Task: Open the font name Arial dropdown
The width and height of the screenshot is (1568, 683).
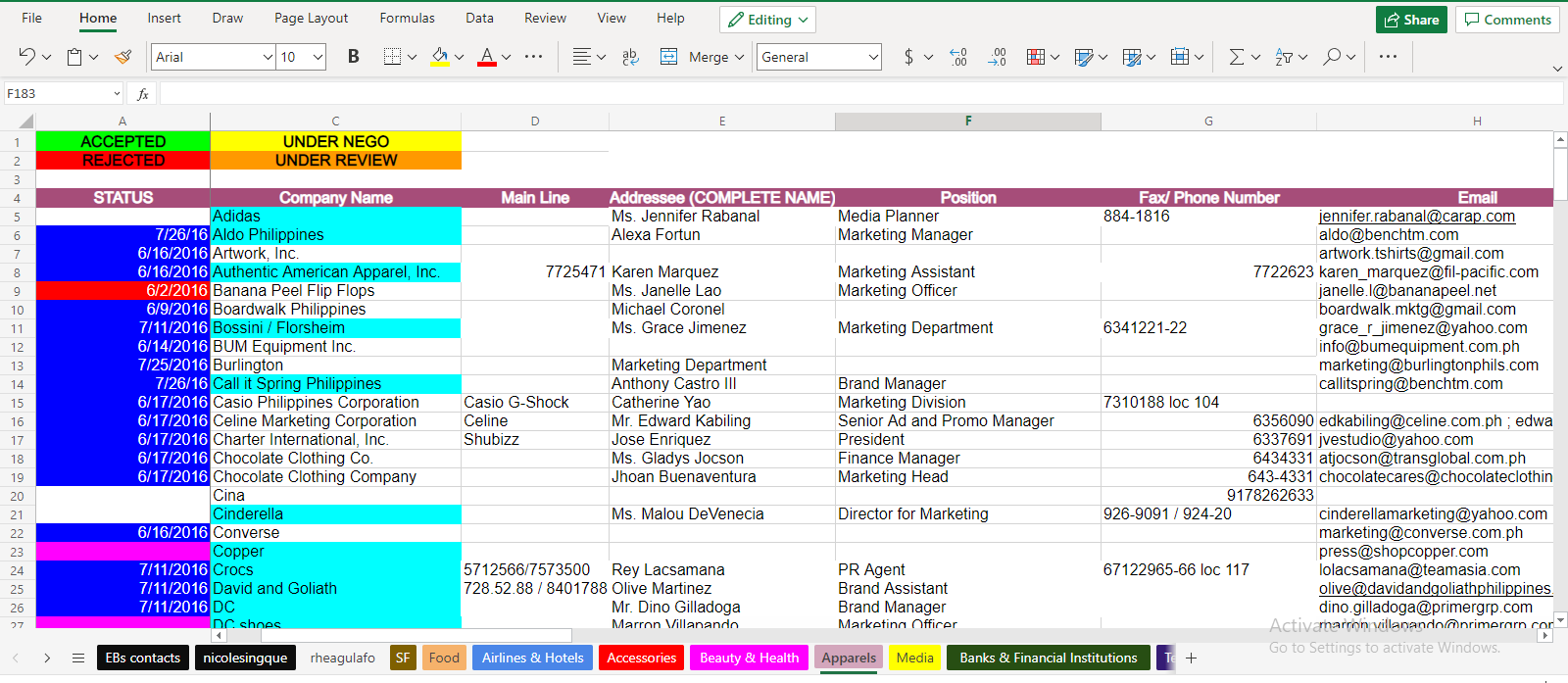Action: 268,57
